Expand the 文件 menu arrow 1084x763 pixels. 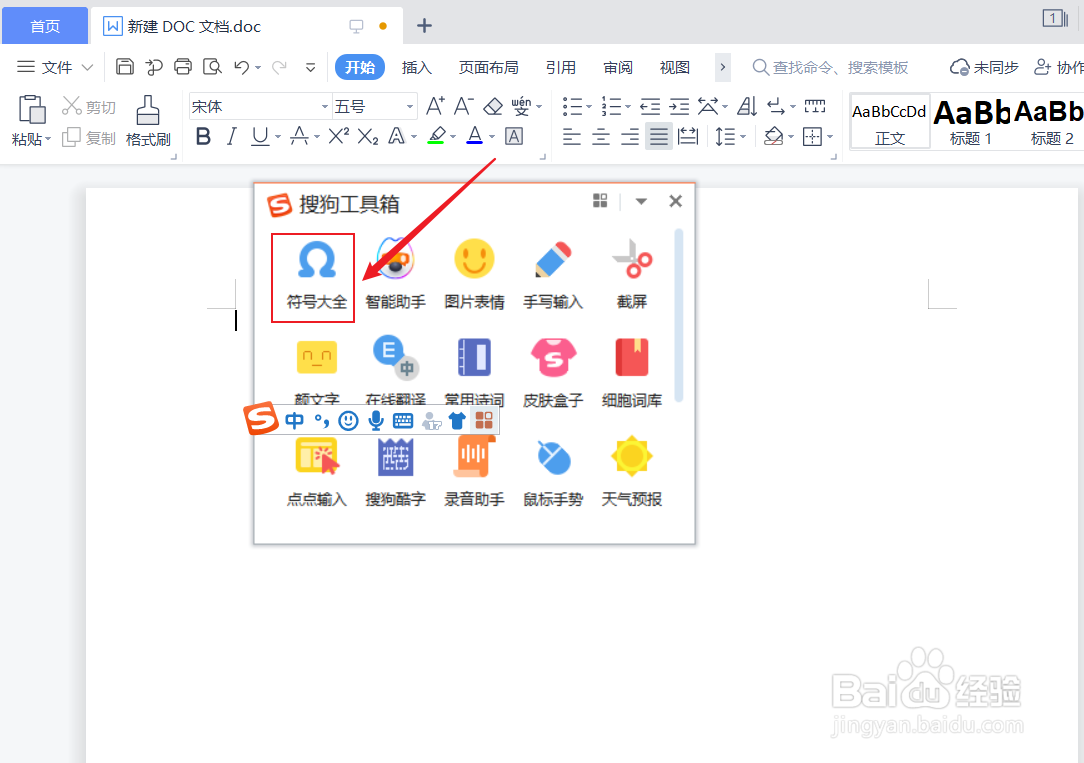[x=87, y=67]
